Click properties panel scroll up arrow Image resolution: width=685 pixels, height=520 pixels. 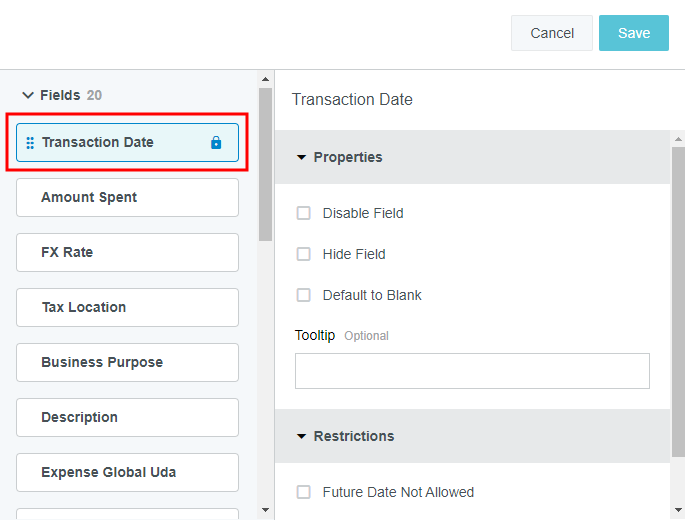[678, 139]
